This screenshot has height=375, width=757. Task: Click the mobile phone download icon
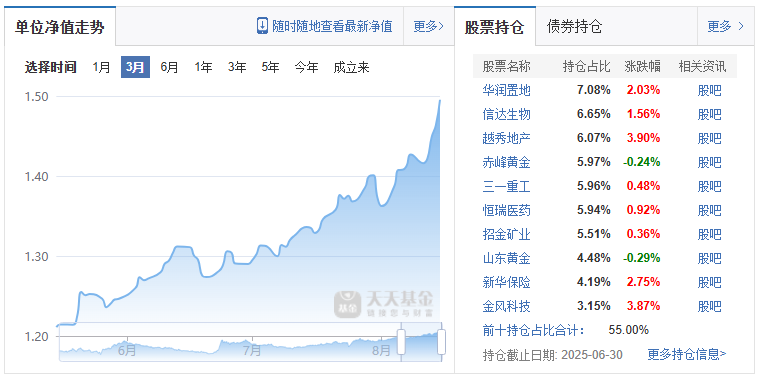point(262,26)
